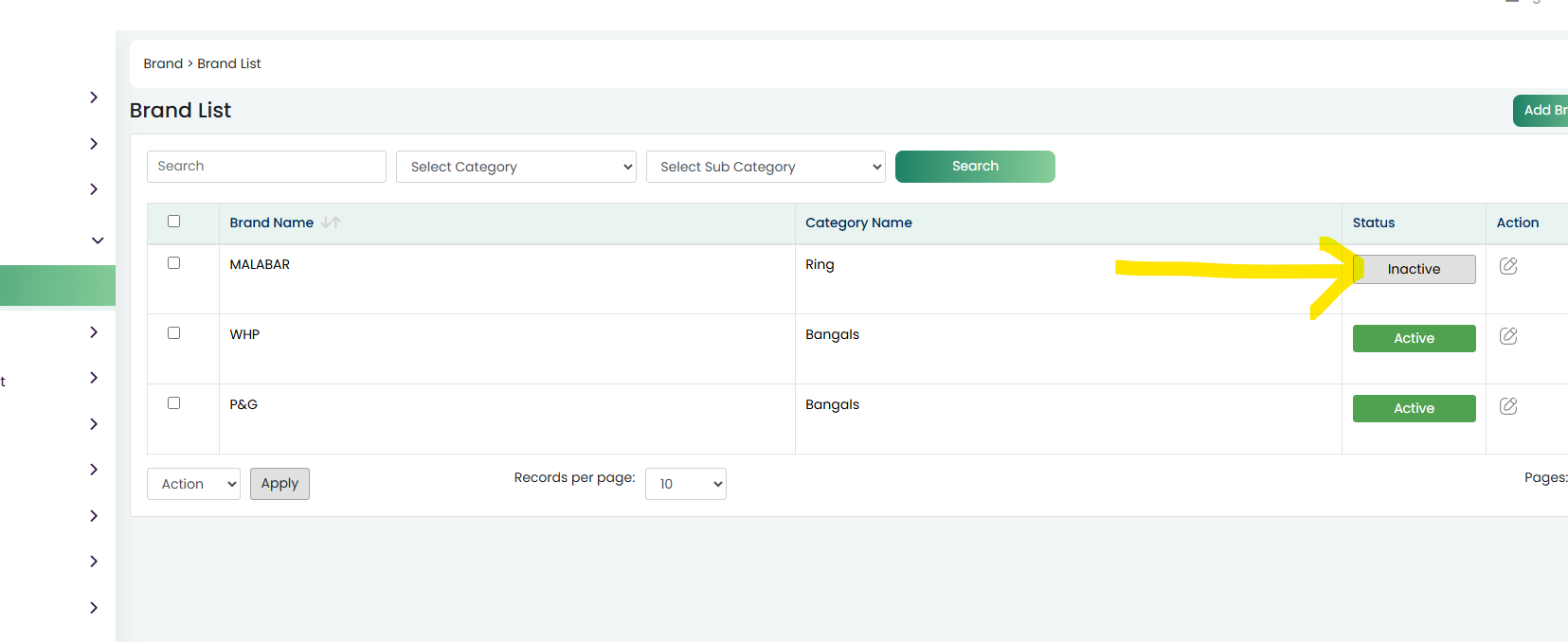Collapse the expanded sidebar section's down chevron
The image size is (1568, 642).
click(97, 241)
